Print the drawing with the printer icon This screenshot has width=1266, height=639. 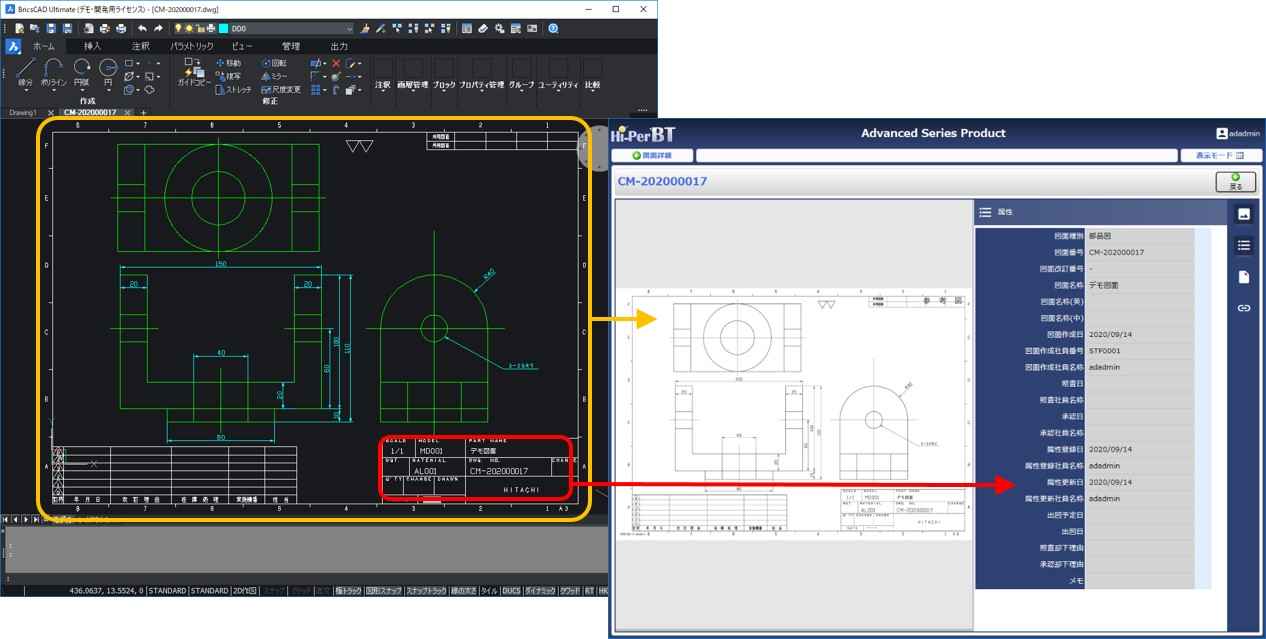click(121, 29)
